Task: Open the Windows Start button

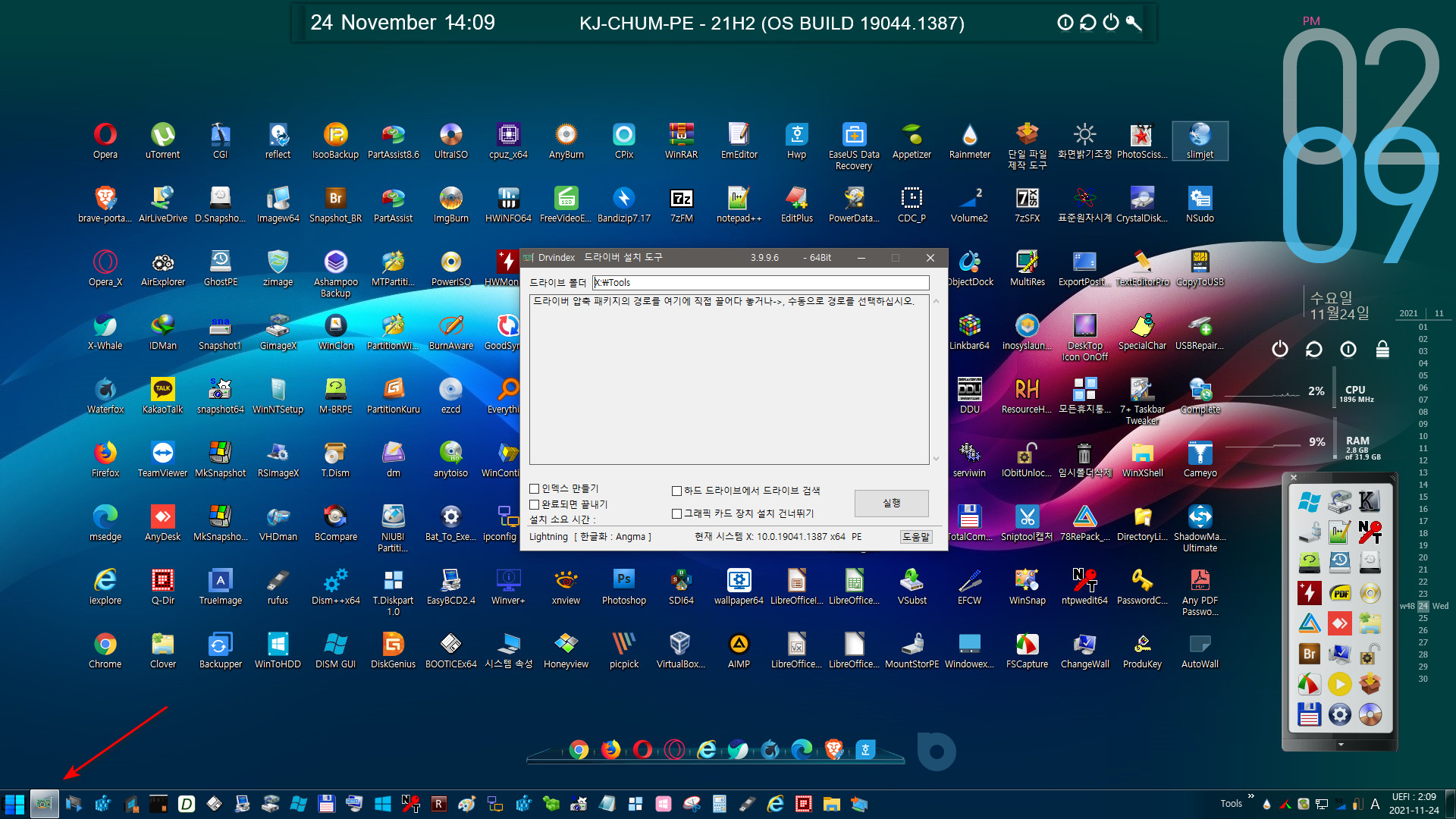Action: 14,804
